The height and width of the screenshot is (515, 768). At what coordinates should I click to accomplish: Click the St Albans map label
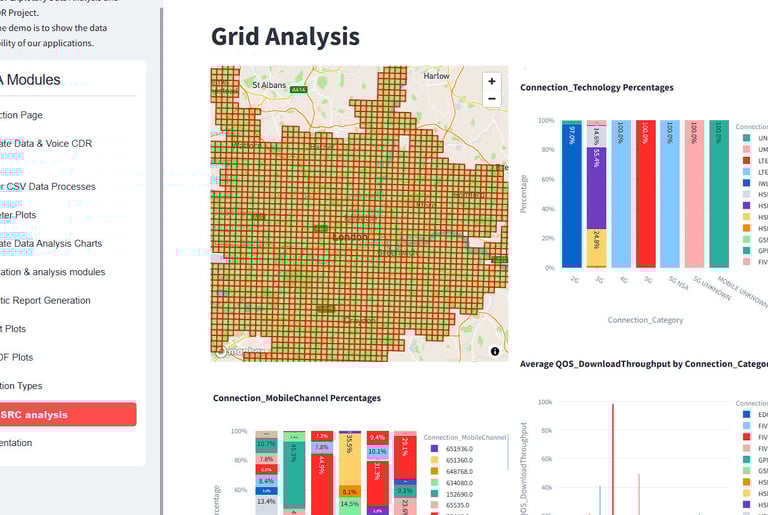[x=269, y=85]
